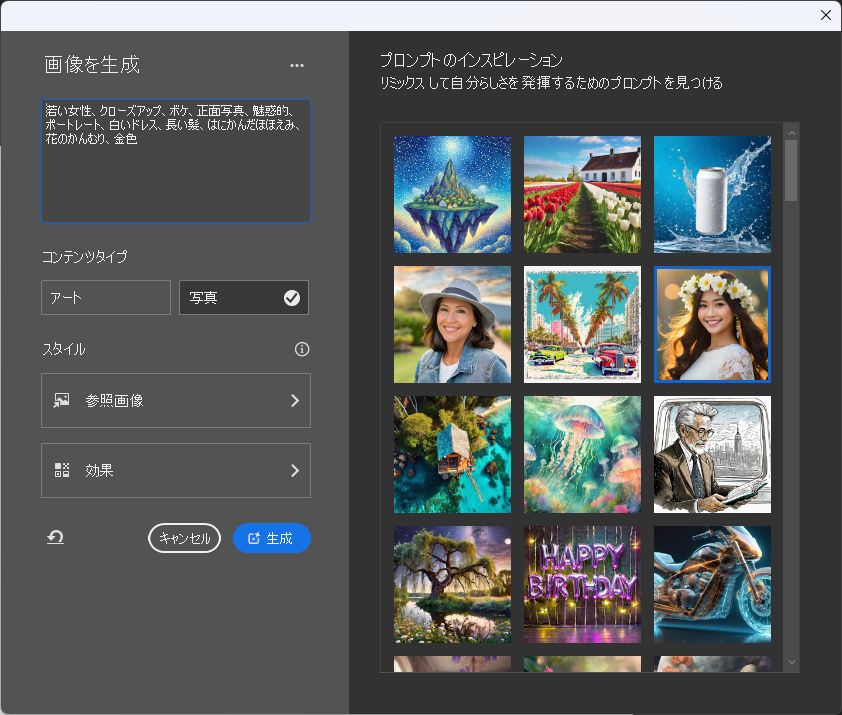Click the キャンセル button
This screenshot has width=842, height=715.
(184, 537)
